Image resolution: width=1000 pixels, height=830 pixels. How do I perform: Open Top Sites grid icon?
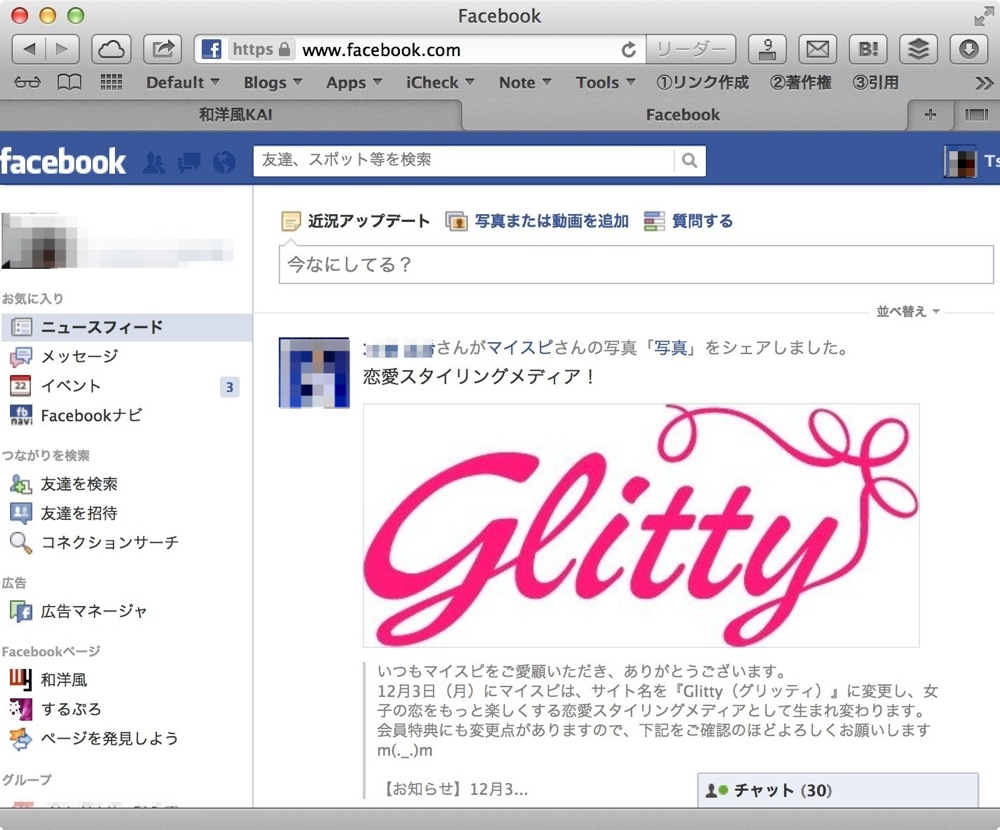pyautogui.click(x=112, y=82)
